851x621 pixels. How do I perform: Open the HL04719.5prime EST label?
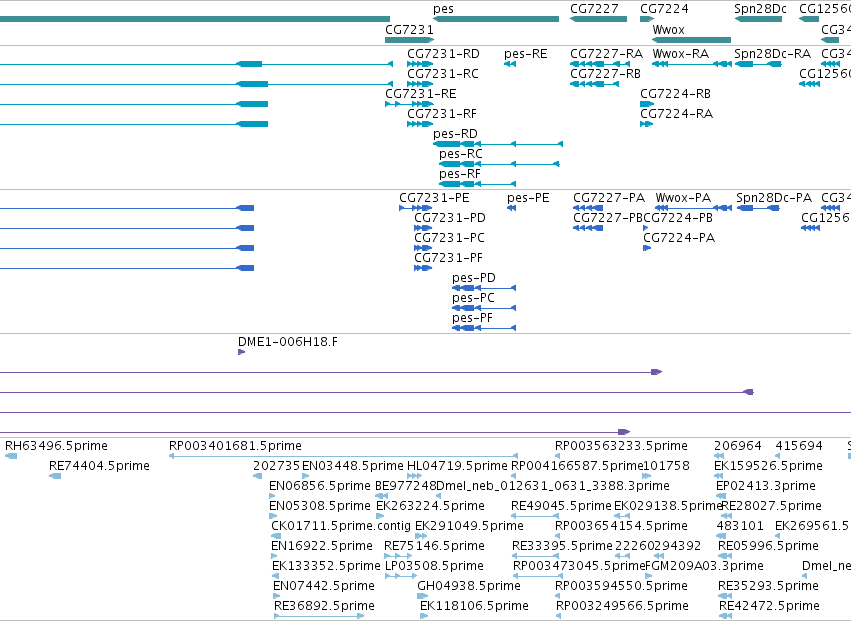tap(457, 466)
